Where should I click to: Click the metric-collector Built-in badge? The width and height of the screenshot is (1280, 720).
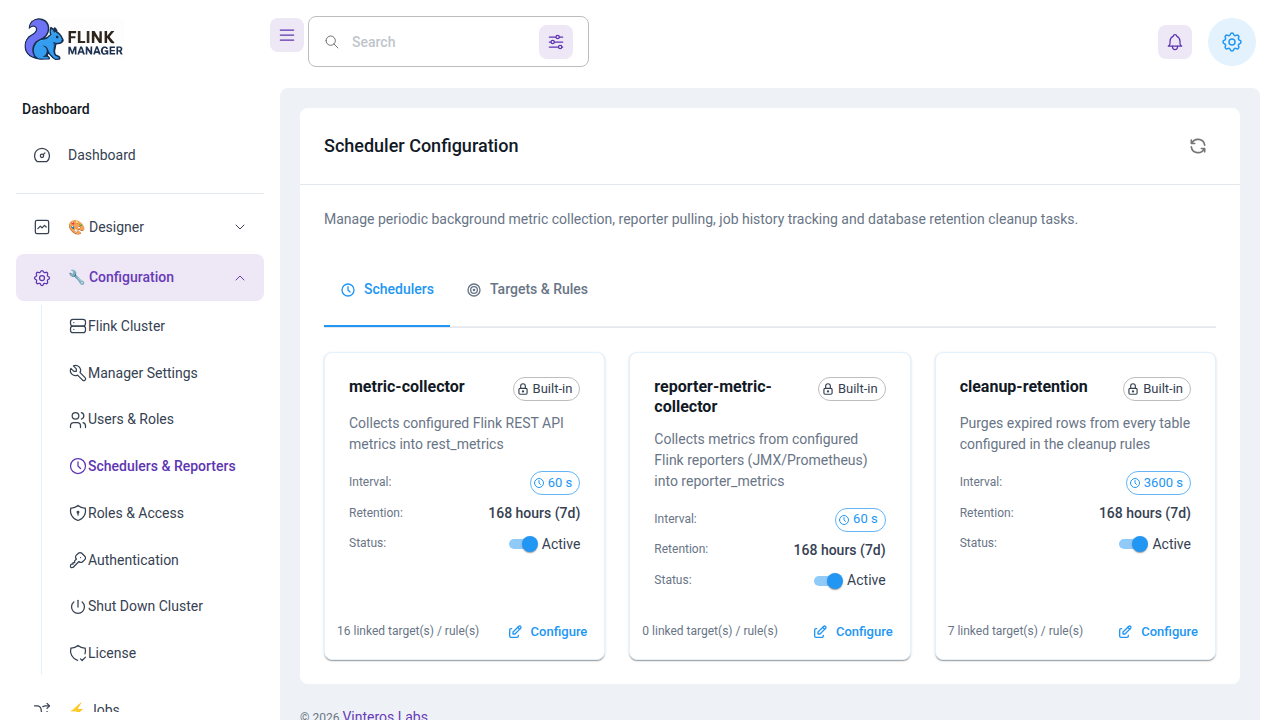tap(547, 389)
